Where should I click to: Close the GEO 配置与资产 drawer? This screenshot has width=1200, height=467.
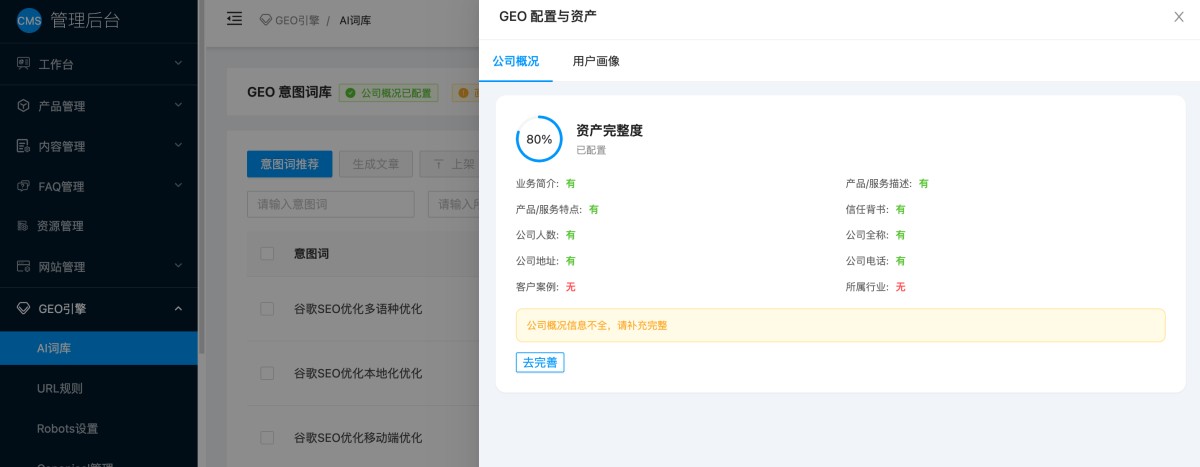coord(1178,17)
